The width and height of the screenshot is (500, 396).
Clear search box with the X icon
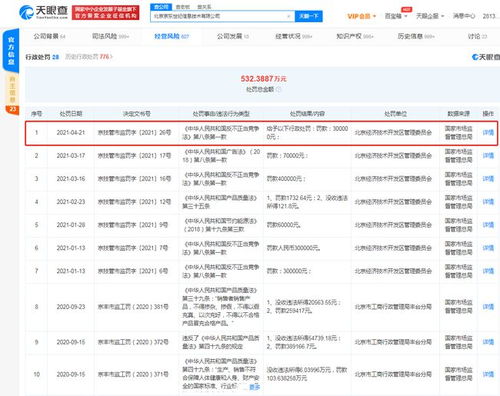[x=289, y=16]
